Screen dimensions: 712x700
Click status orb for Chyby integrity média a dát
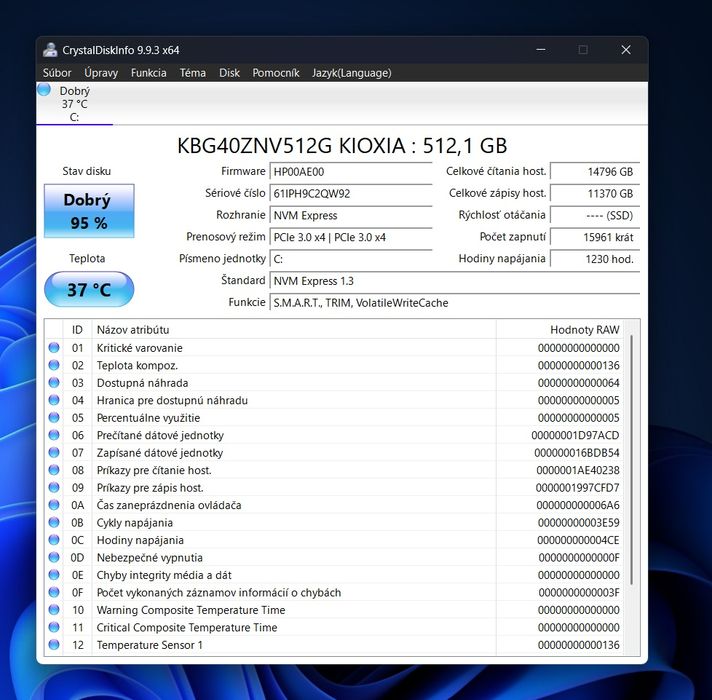54,575
